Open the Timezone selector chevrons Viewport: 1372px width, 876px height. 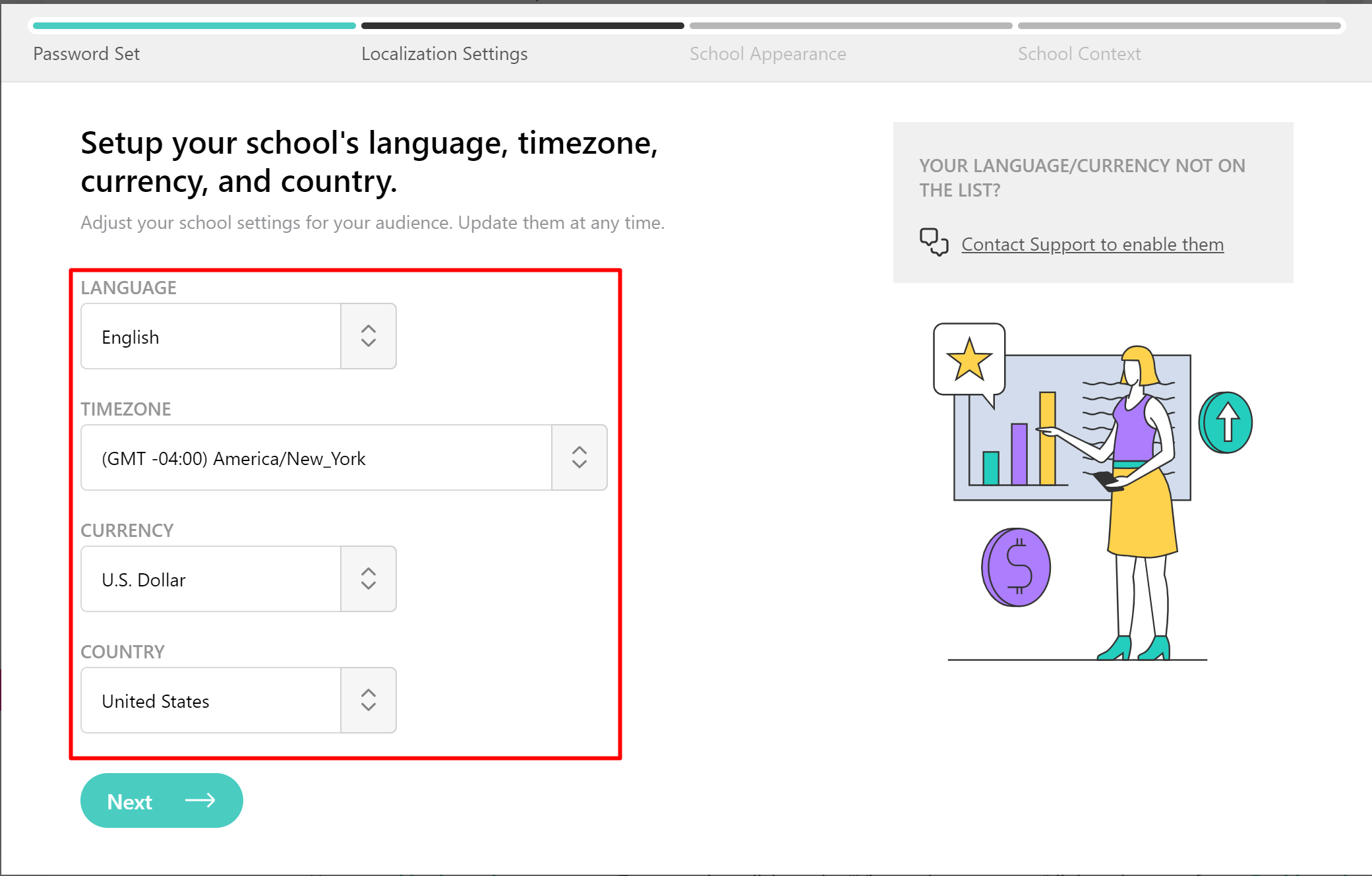point(580,458)
